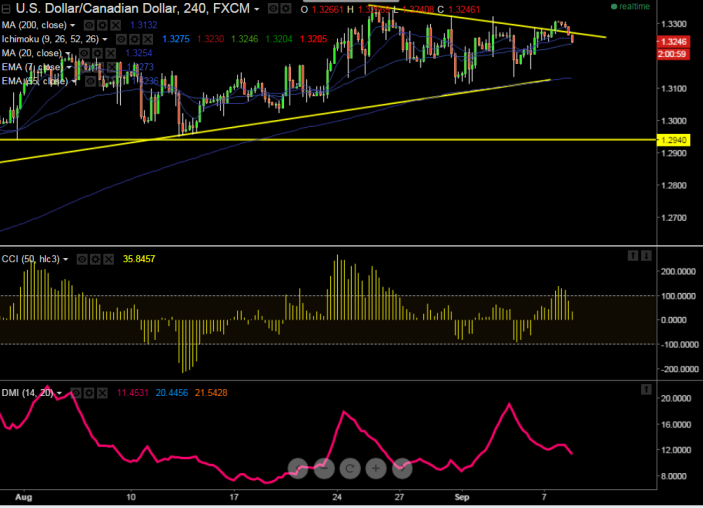
Task: Zoom in the chart with plus button
Action: click(376, 469)
